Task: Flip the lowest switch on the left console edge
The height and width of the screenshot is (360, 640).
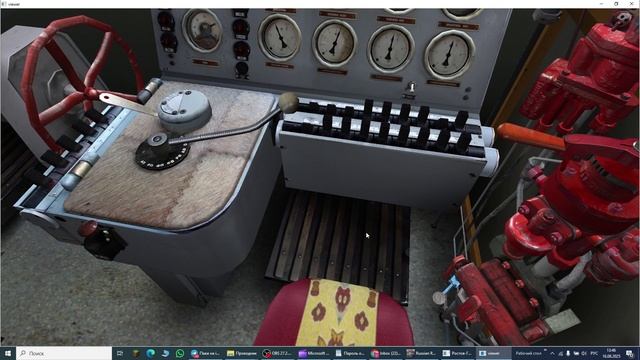Action: pos(37,177)
